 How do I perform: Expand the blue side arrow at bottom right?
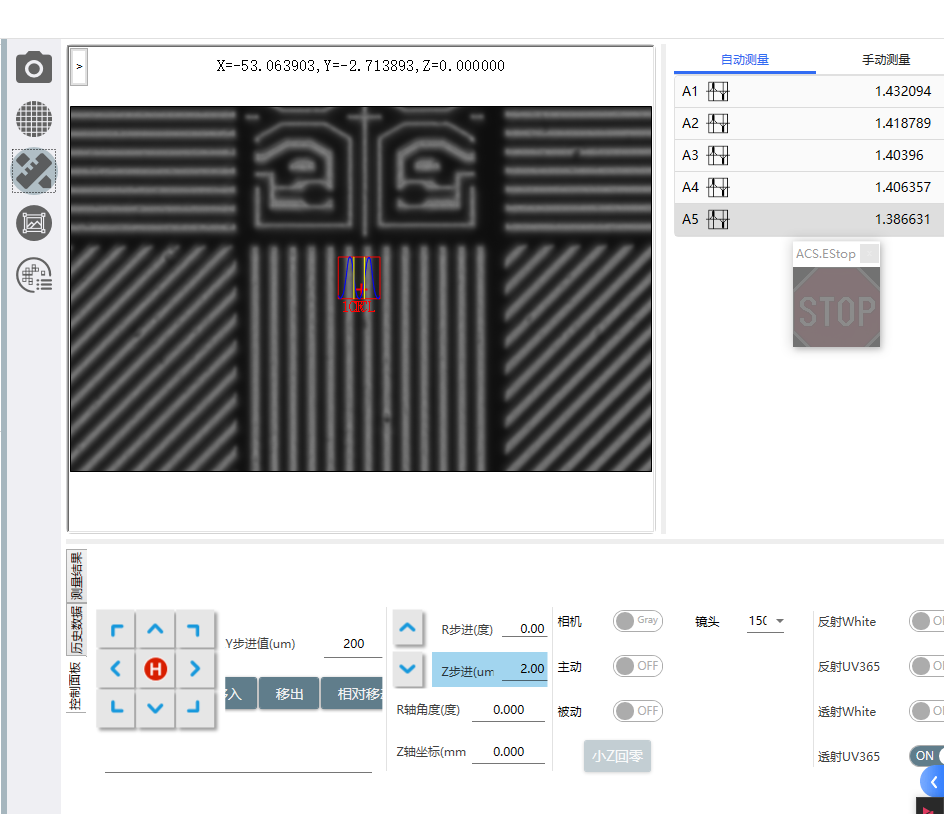point(933,781)
